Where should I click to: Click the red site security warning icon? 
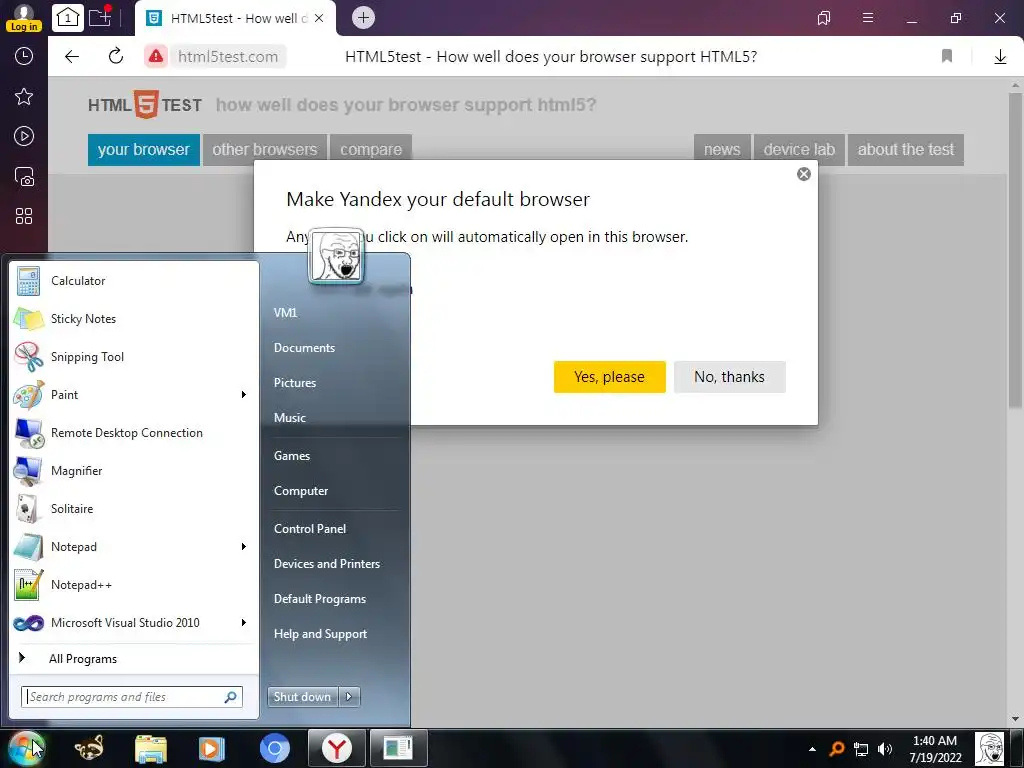pos(155,57)
